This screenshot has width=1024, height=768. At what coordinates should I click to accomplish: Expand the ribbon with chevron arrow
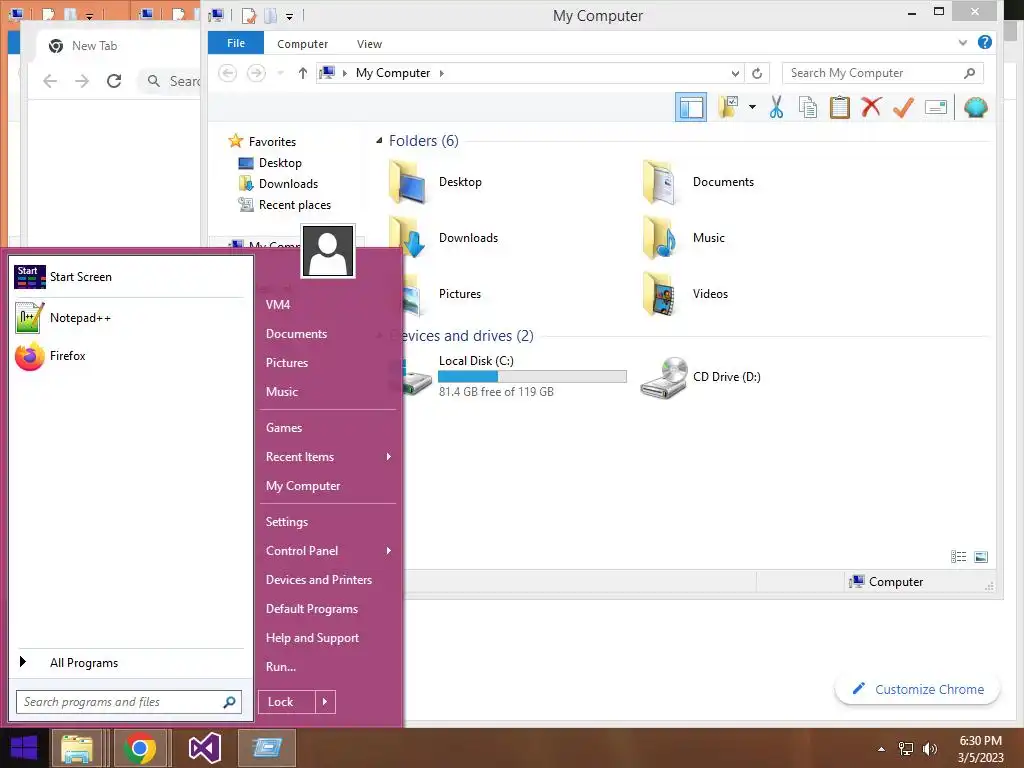click(x=963, y=42)
